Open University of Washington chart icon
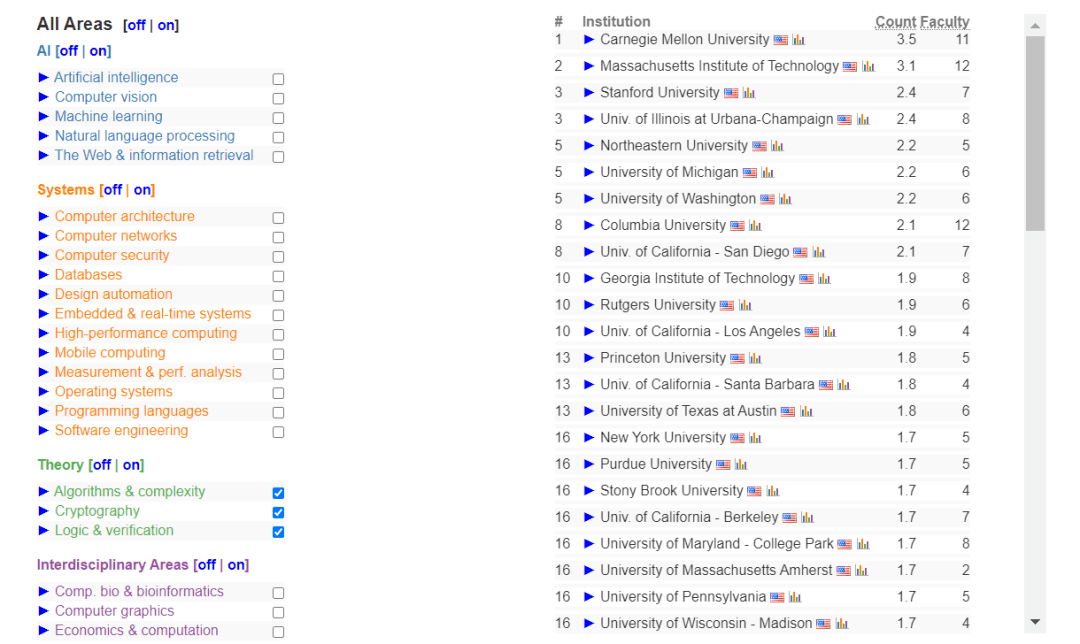The height and width of the screenshot is (644, 1080). tap(786, 199)
